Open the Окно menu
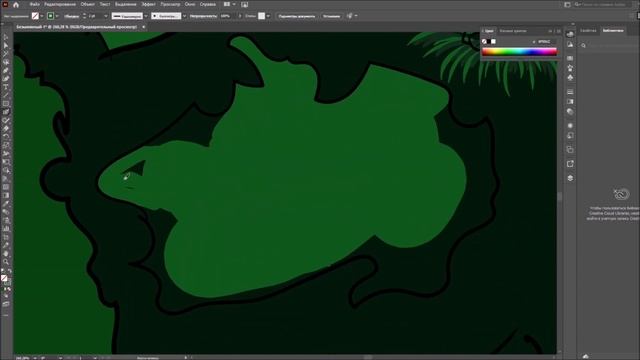Screen dimensions: 640x360 click(x=190, y=4)
